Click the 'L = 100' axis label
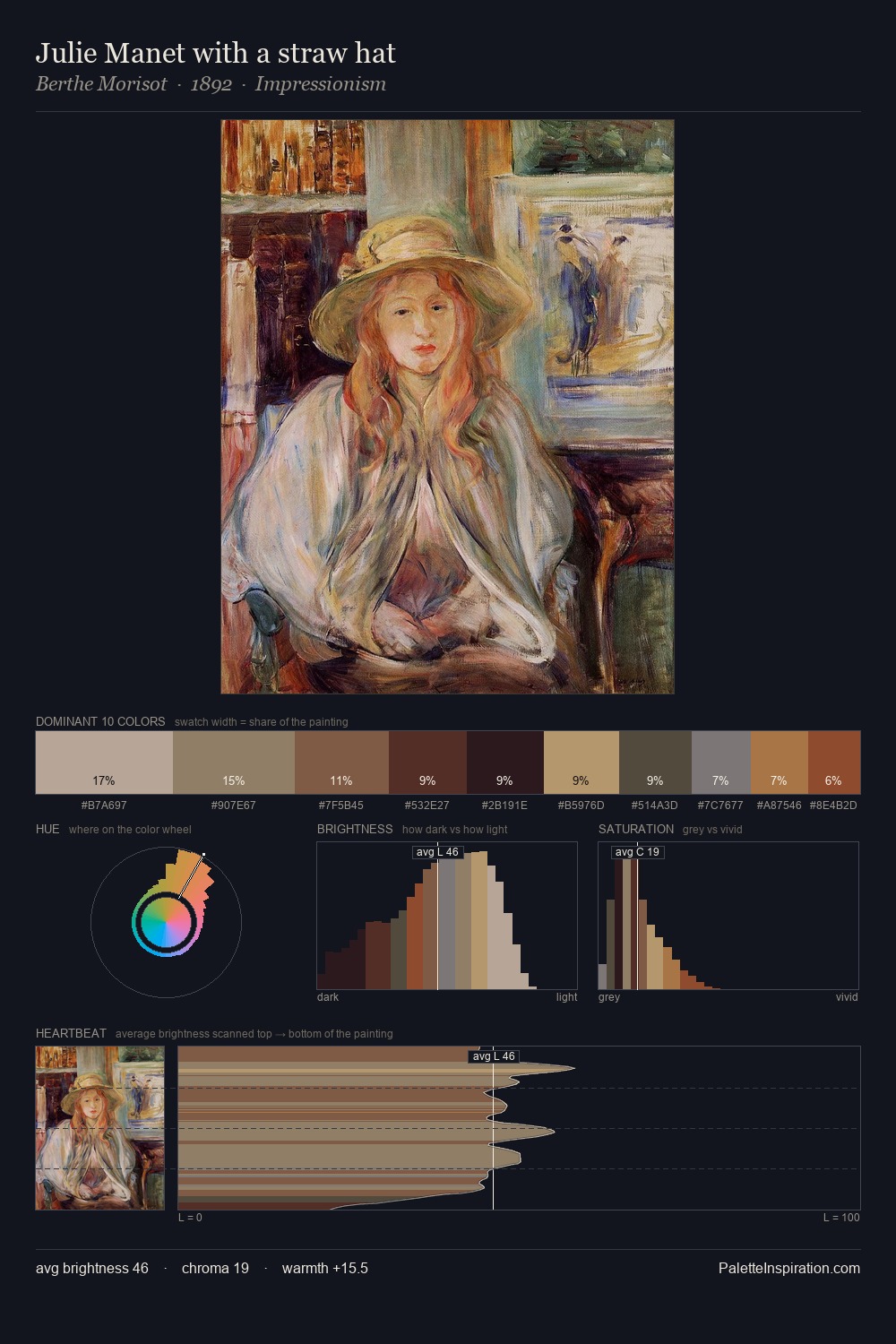The height and width of the screenshot is (1344, 896). pos(841,1218)
